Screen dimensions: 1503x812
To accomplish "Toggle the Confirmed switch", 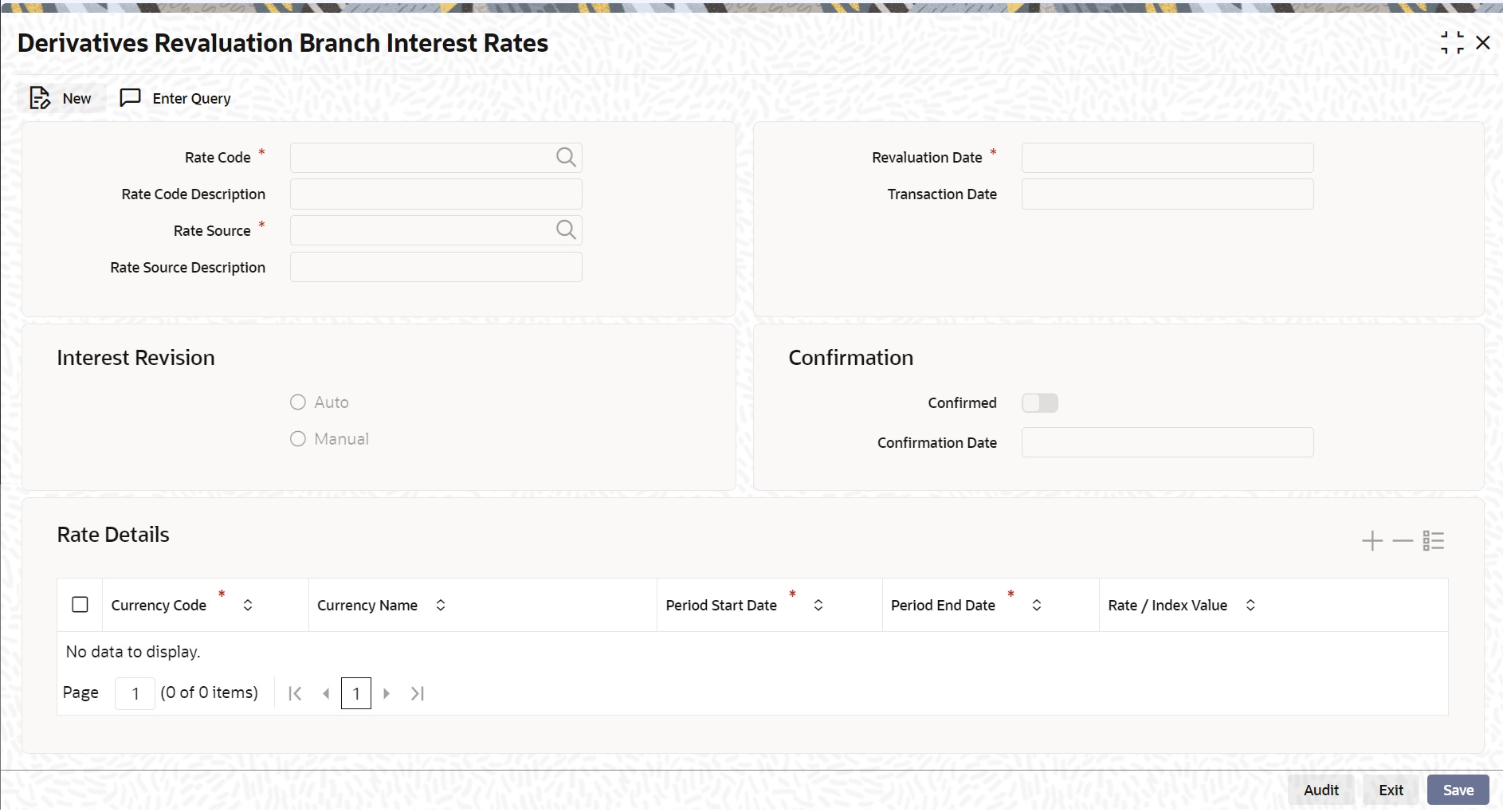I will 1039,403.
